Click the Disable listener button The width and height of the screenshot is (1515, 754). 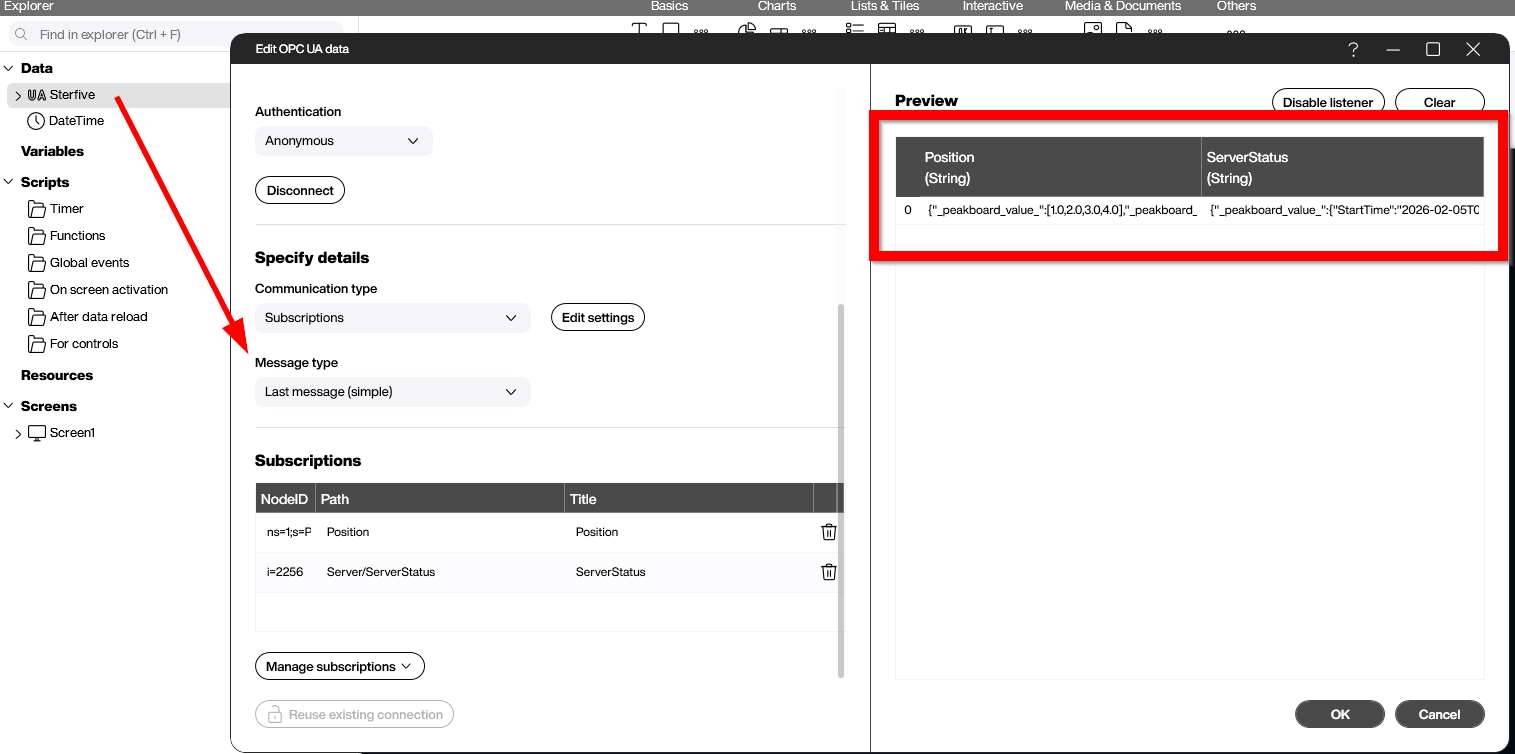pos(1328,101)
